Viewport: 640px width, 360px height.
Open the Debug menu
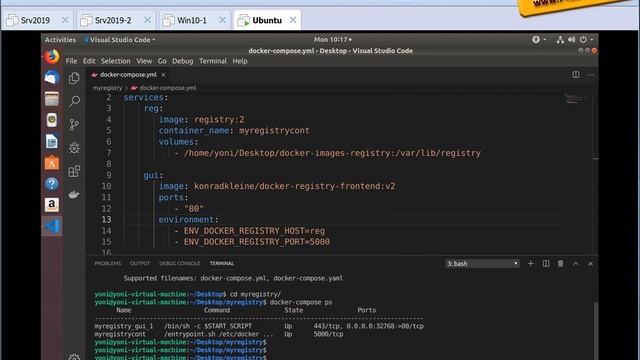[x=182, y=61]
